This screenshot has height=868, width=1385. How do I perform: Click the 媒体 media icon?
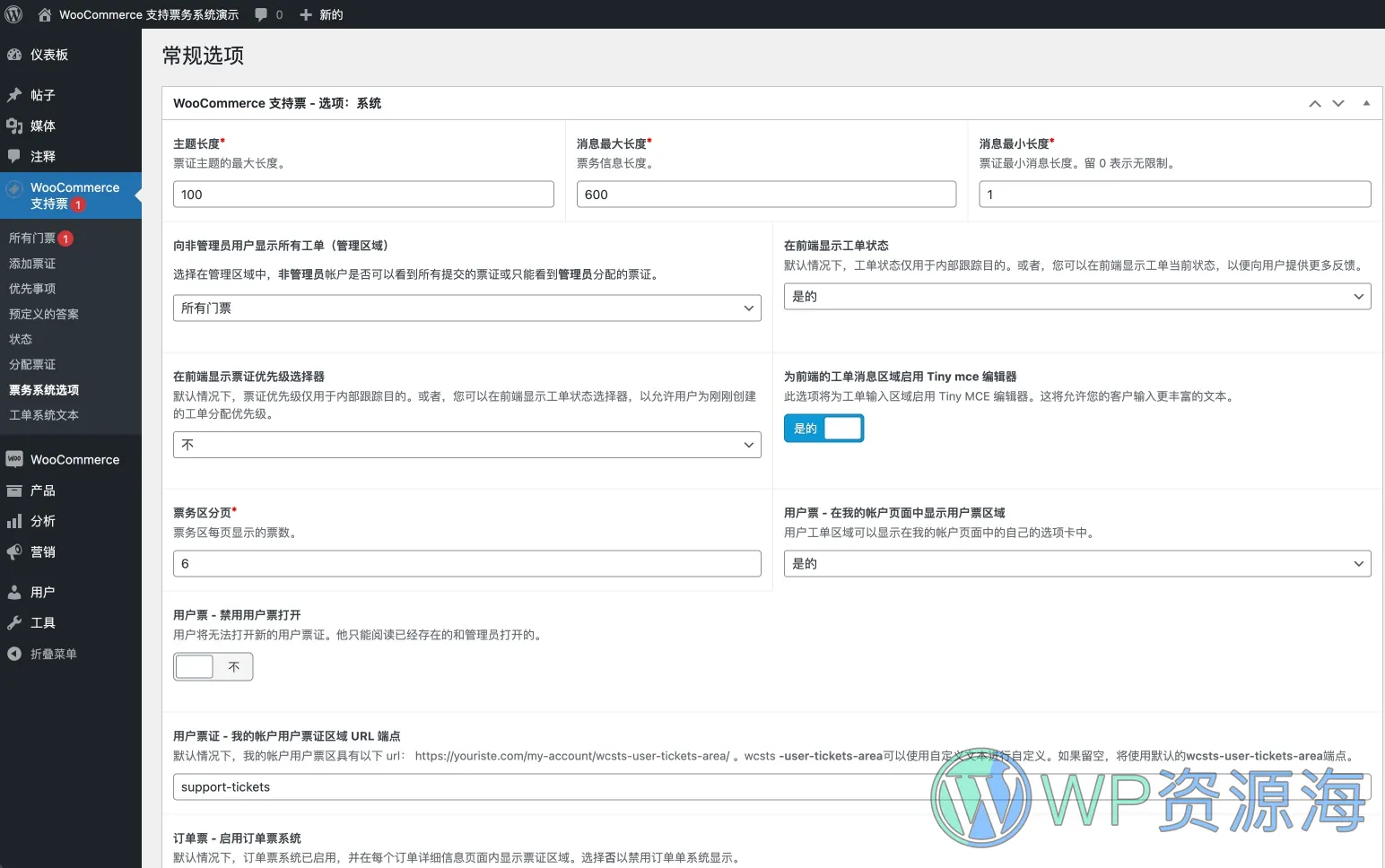coord(14,126)
